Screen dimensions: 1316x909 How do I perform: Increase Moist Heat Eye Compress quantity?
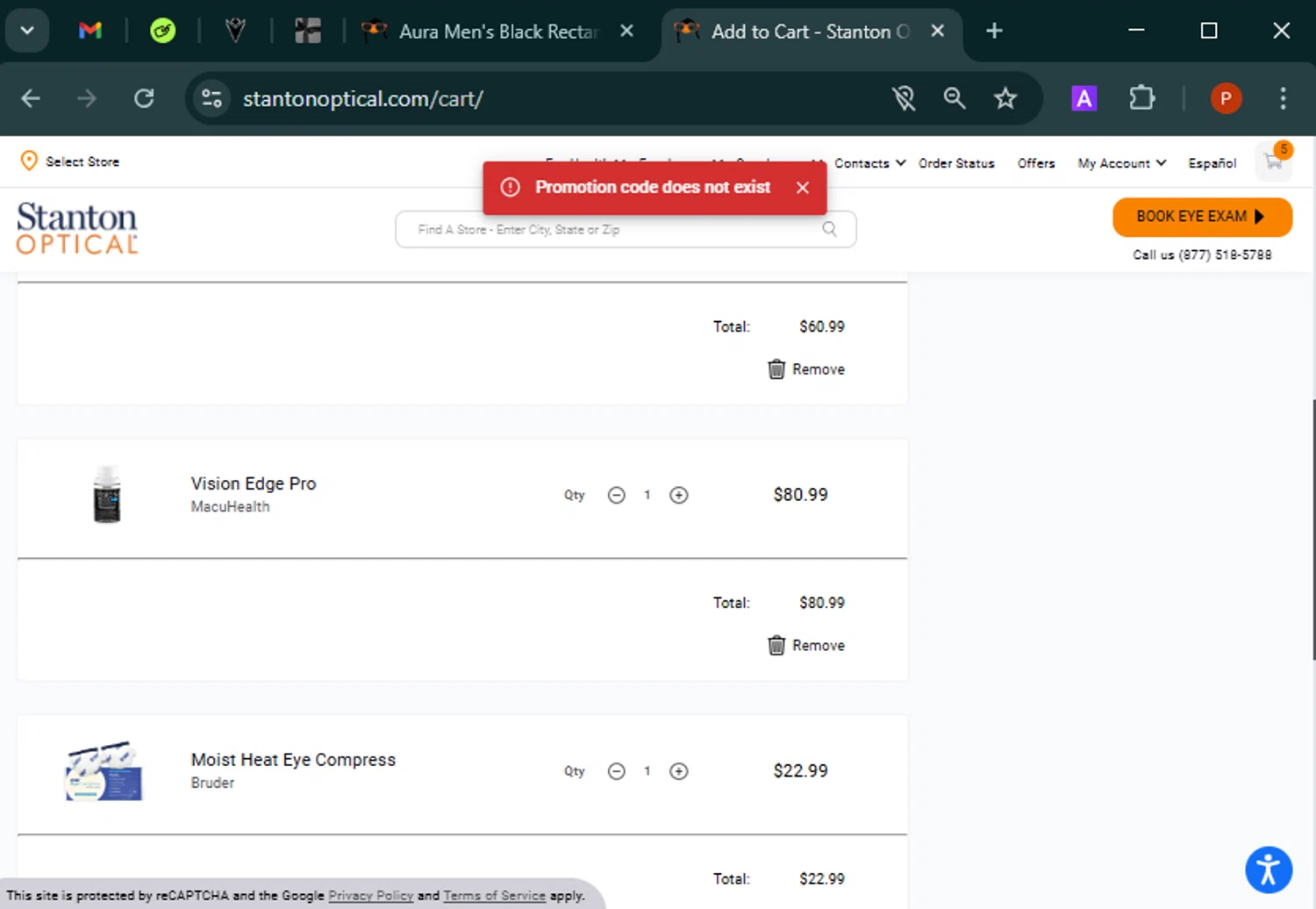[678, 771]
